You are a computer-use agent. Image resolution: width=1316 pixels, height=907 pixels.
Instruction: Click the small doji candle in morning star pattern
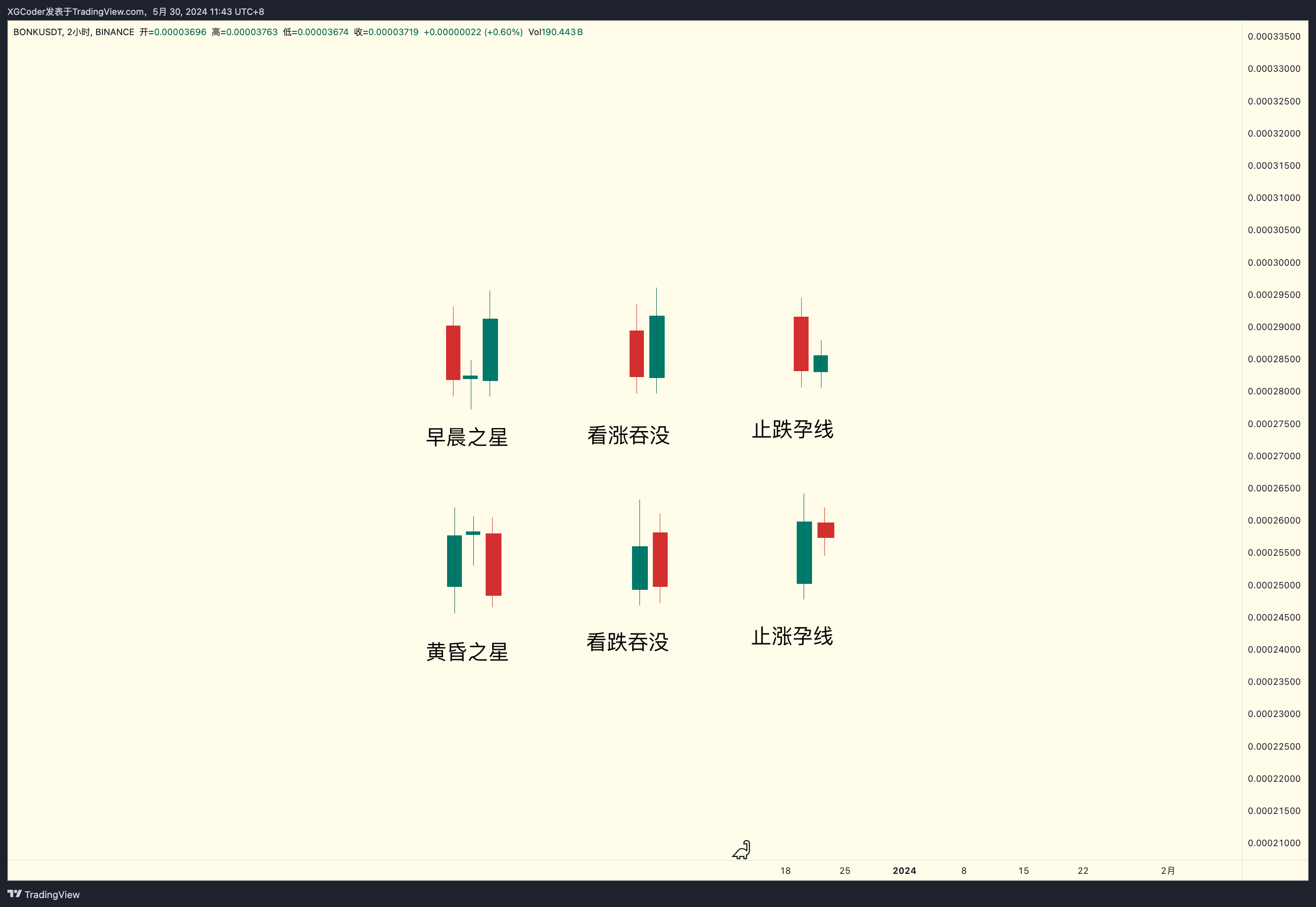tap(470, 377)
